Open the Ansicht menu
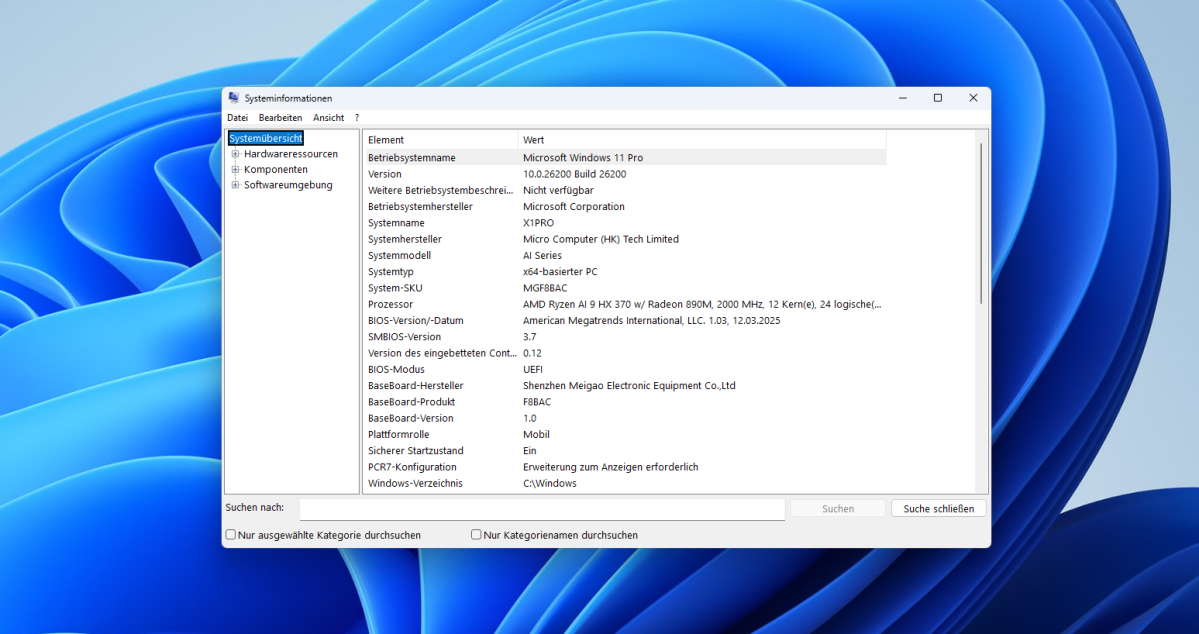 pyautogui.click(x=328, y=118)
